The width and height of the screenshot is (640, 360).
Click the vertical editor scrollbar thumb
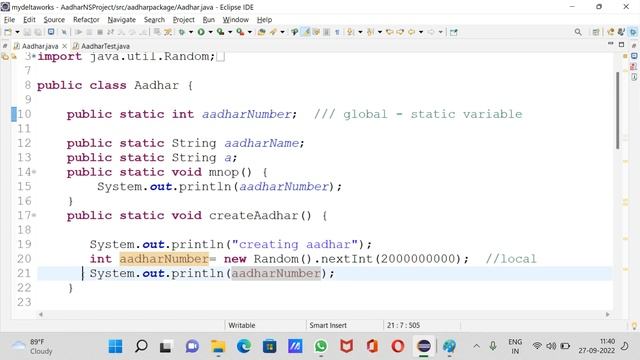[x=618, y=110]
